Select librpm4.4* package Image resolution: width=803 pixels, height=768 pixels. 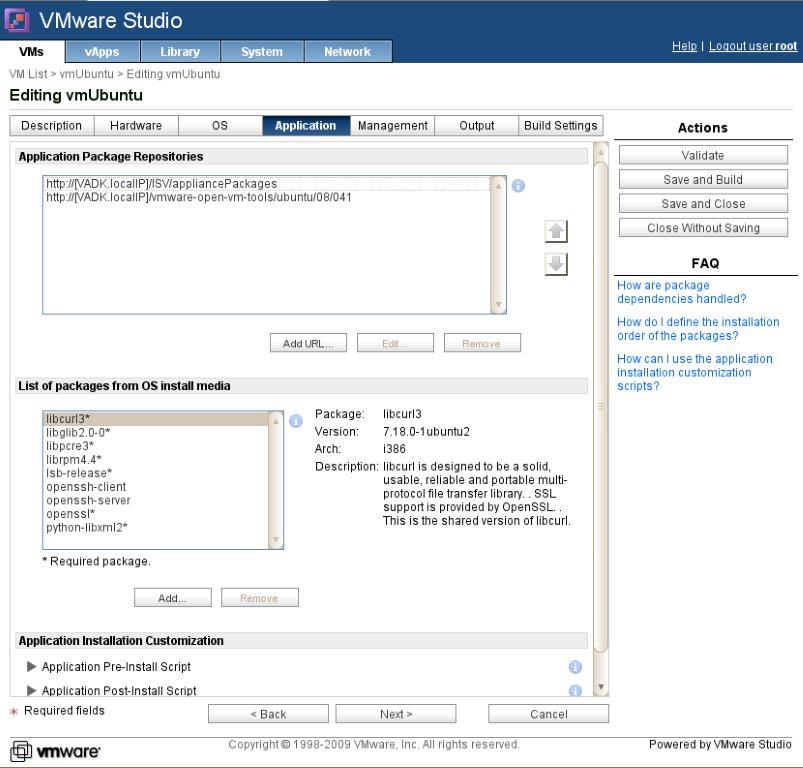point(156,459)
